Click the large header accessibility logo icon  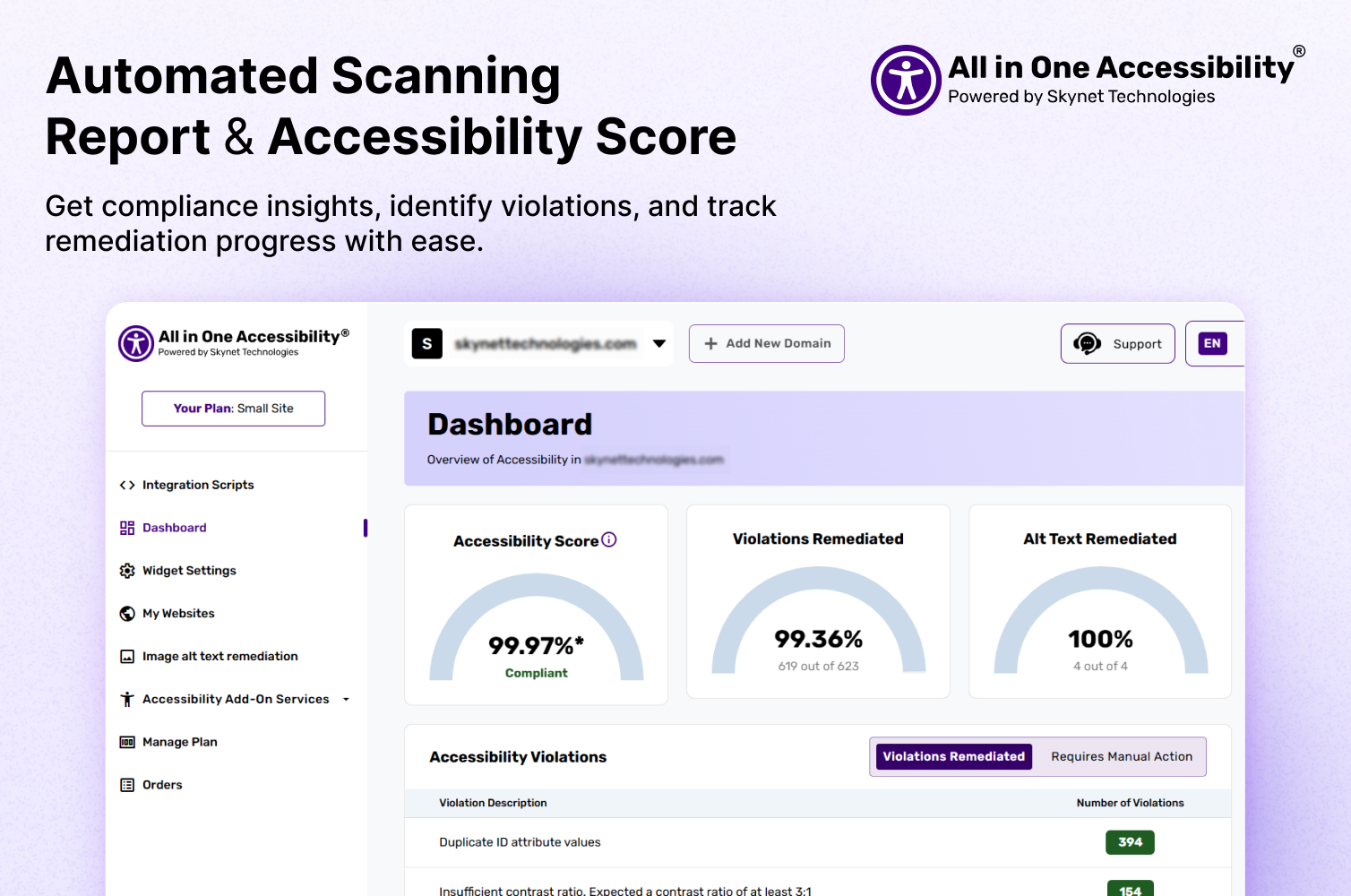(x=906, y=81)
